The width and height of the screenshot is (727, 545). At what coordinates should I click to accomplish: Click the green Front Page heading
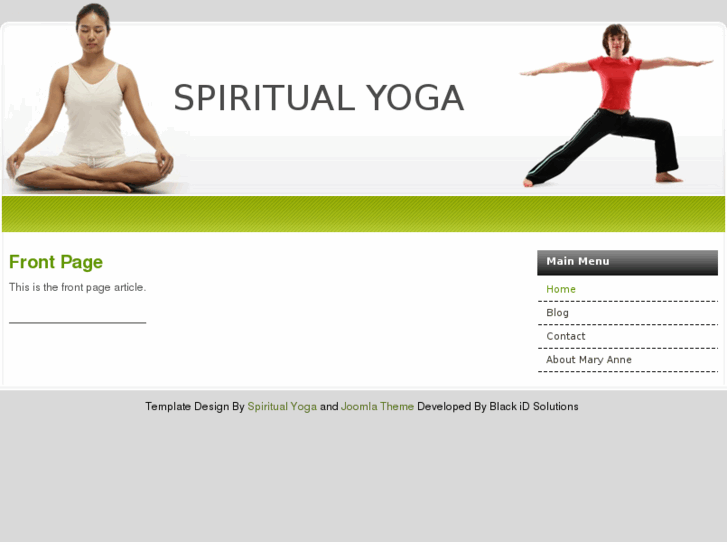click(x=56, y=262)
